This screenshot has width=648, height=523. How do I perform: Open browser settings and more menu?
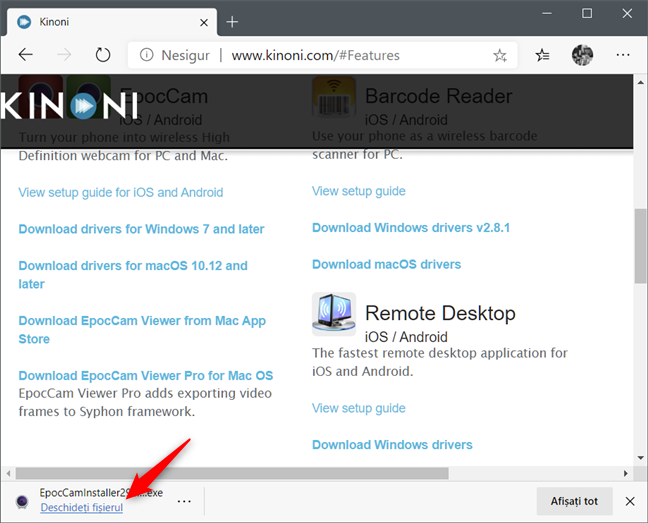623,55
